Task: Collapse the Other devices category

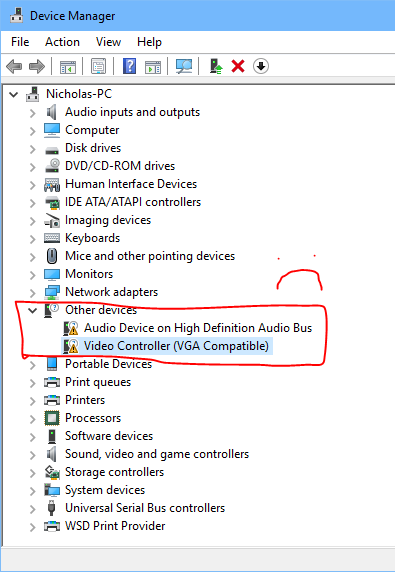Action: click(x=33, y=310)
